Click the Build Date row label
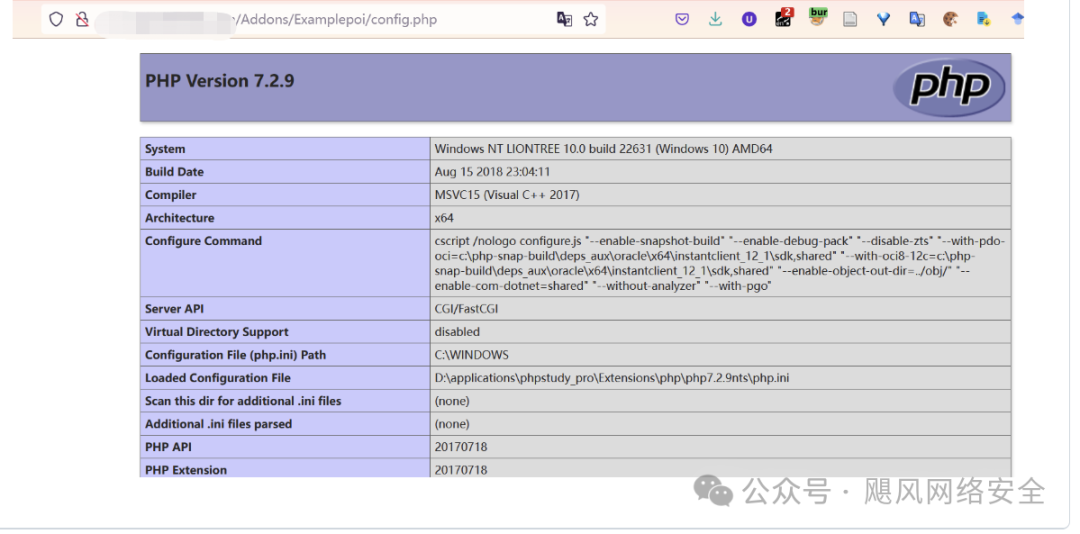The image size is (1080, 534). pos(174,172)
